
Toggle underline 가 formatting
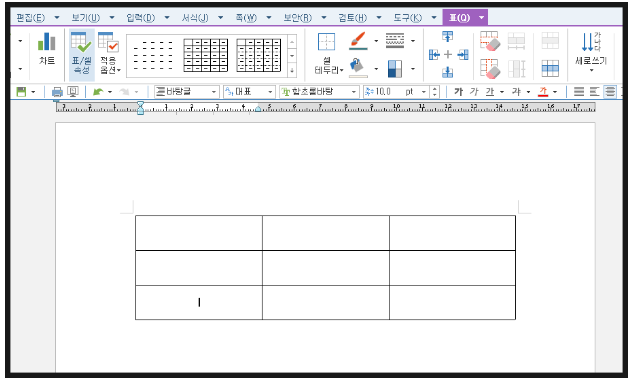[x=490, y=92]
